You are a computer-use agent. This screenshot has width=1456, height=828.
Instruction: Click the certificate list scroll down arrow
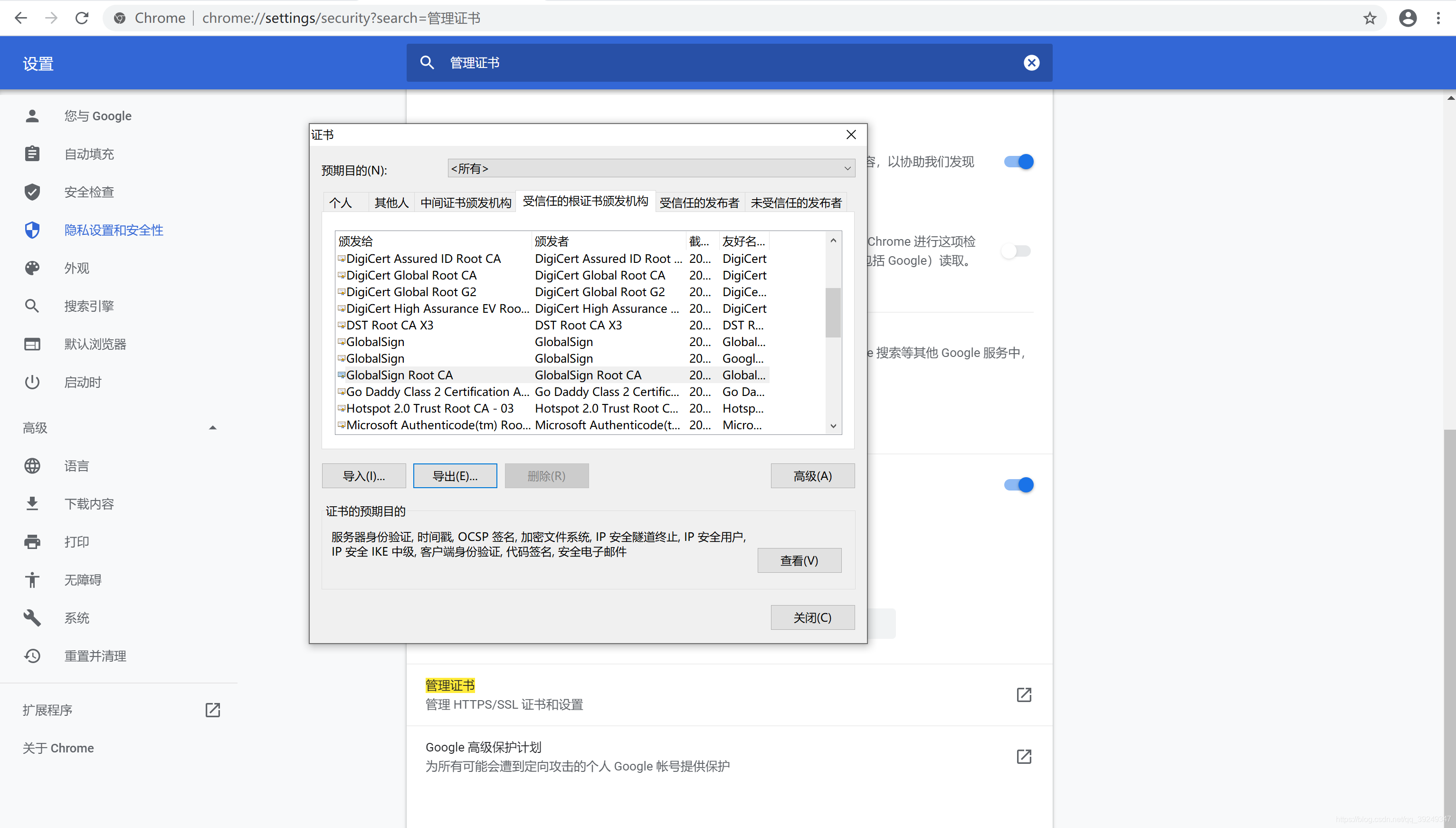point(833,426)
